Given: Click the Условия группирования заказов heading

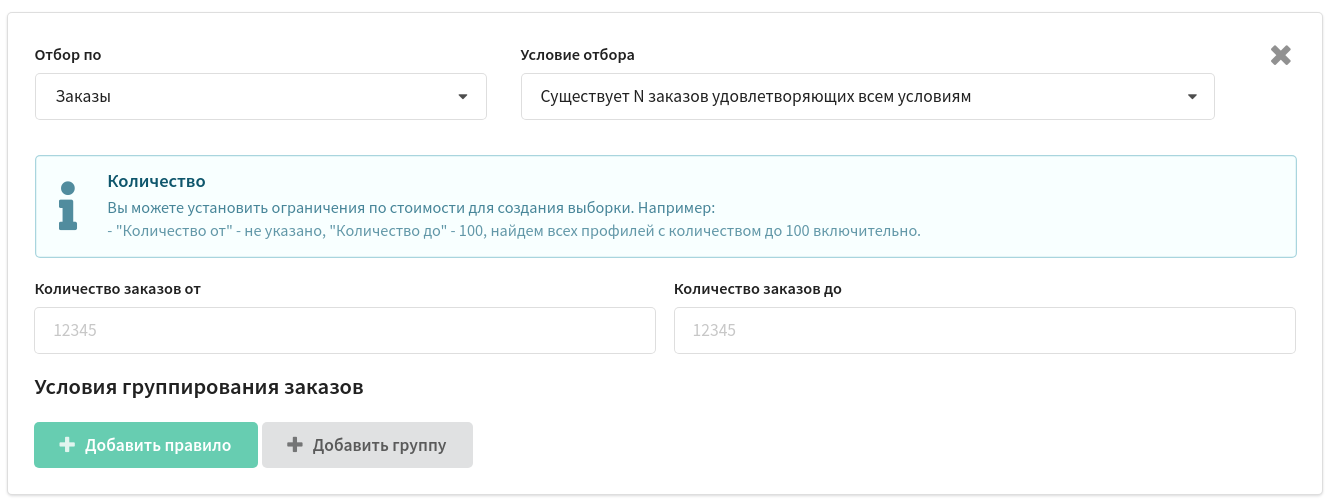Looking at the screenshot, I should click(199, 387).
